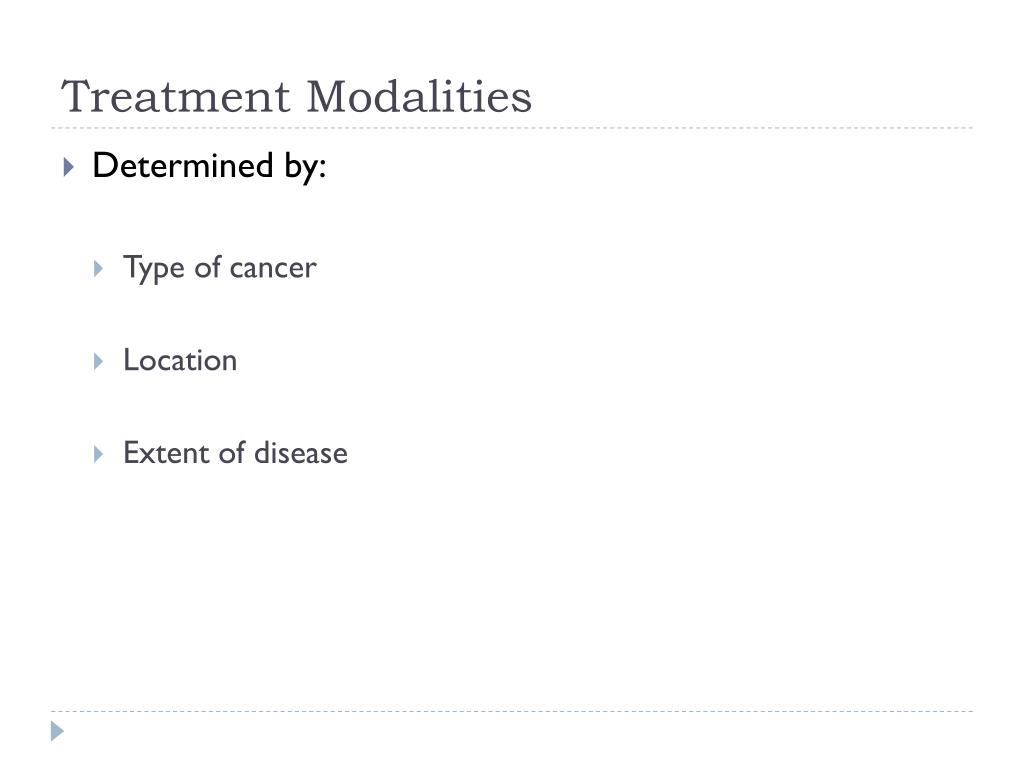
Task: Click the footer triangle icon in slide corner
Action: 57,731
